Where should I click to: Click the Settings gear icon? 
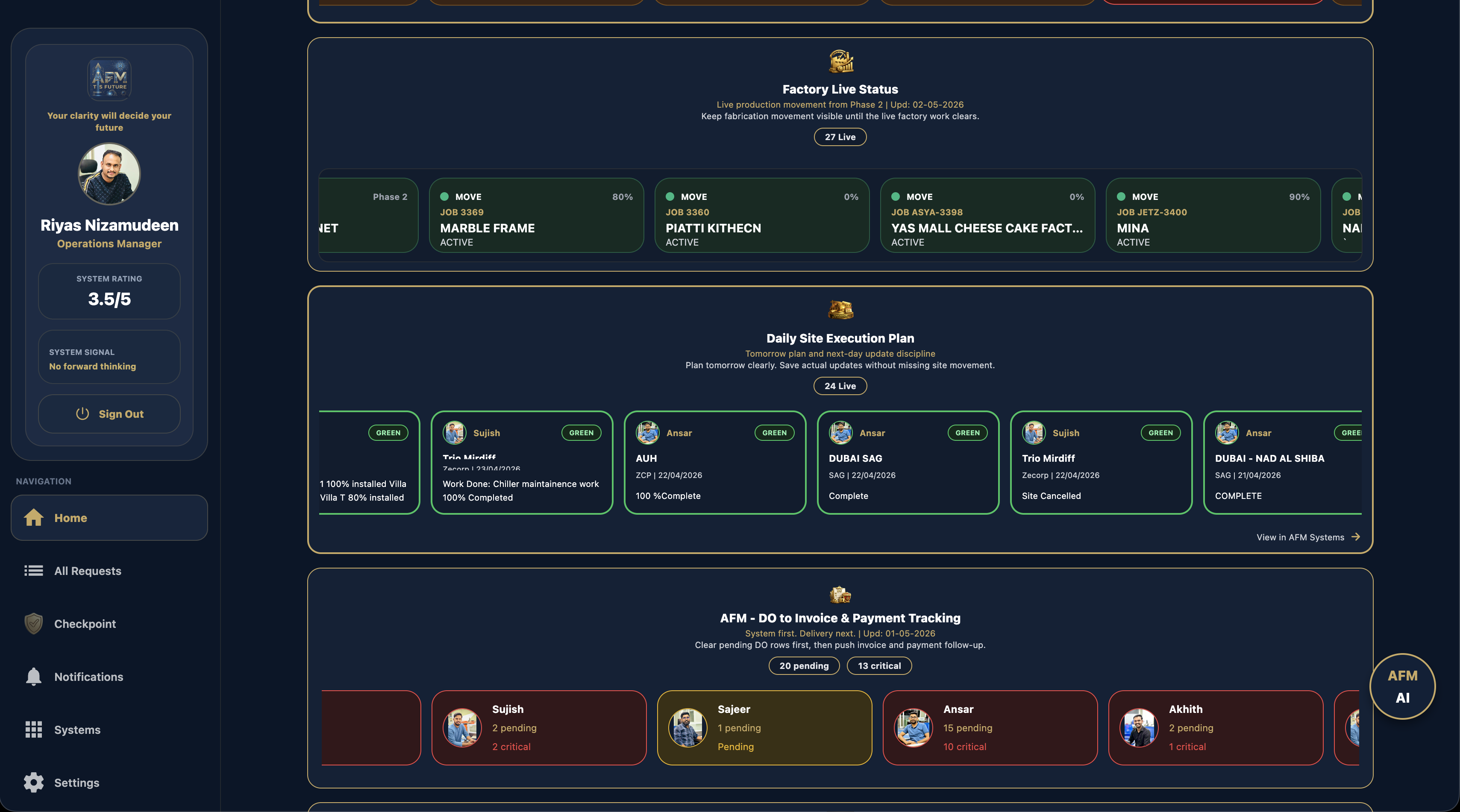click(33, 783)
